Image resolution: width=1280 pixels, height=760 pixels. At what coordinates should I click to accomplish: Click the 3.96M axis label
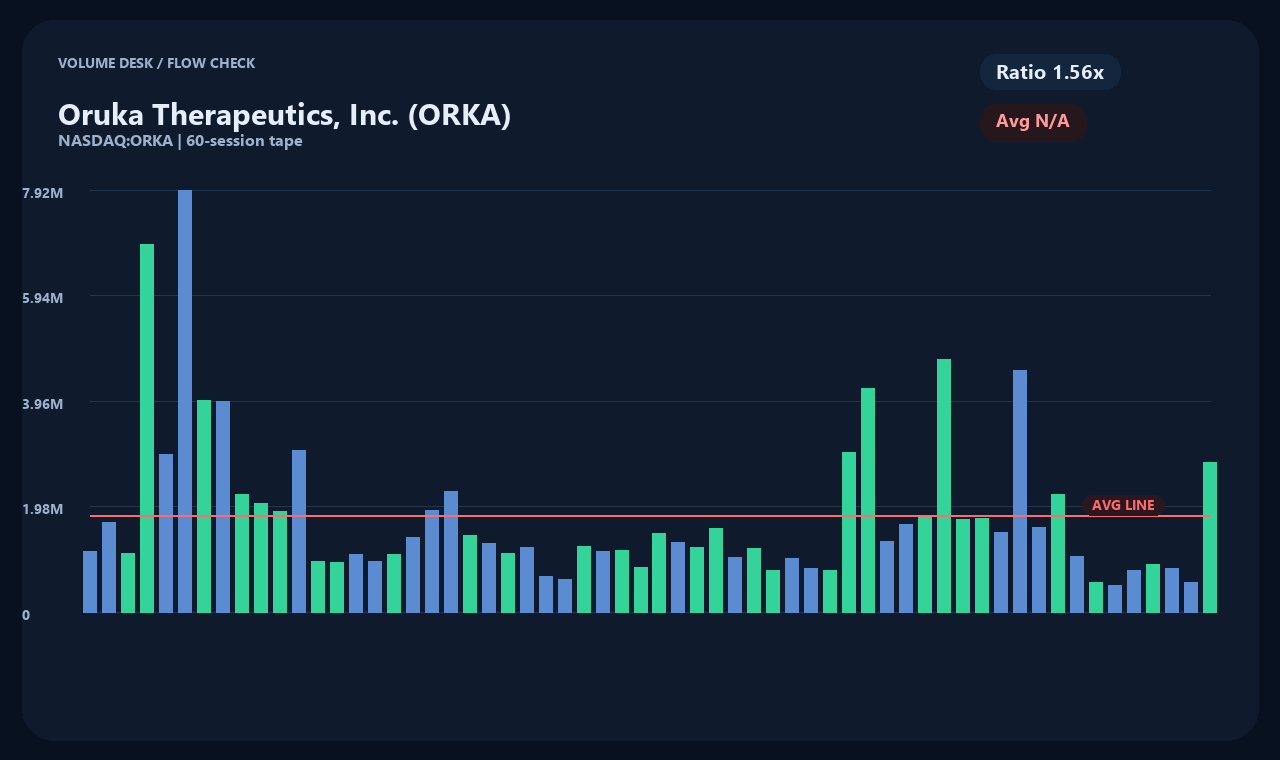point(43,404)
